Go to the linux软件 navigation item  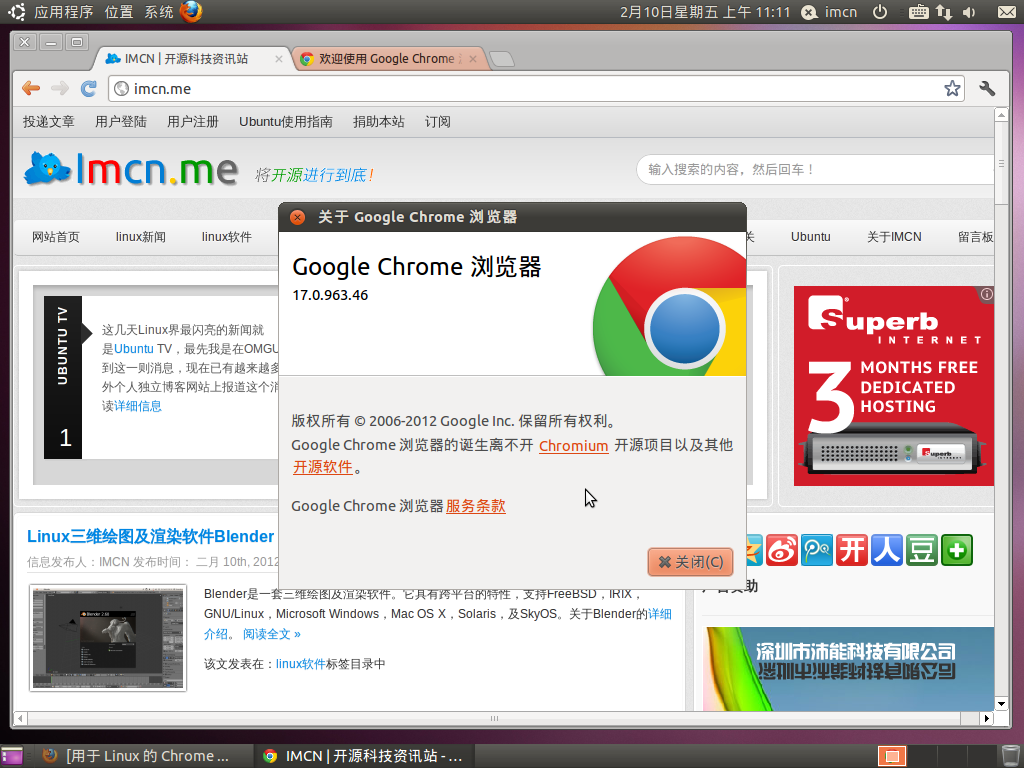[x=227, y=237]
